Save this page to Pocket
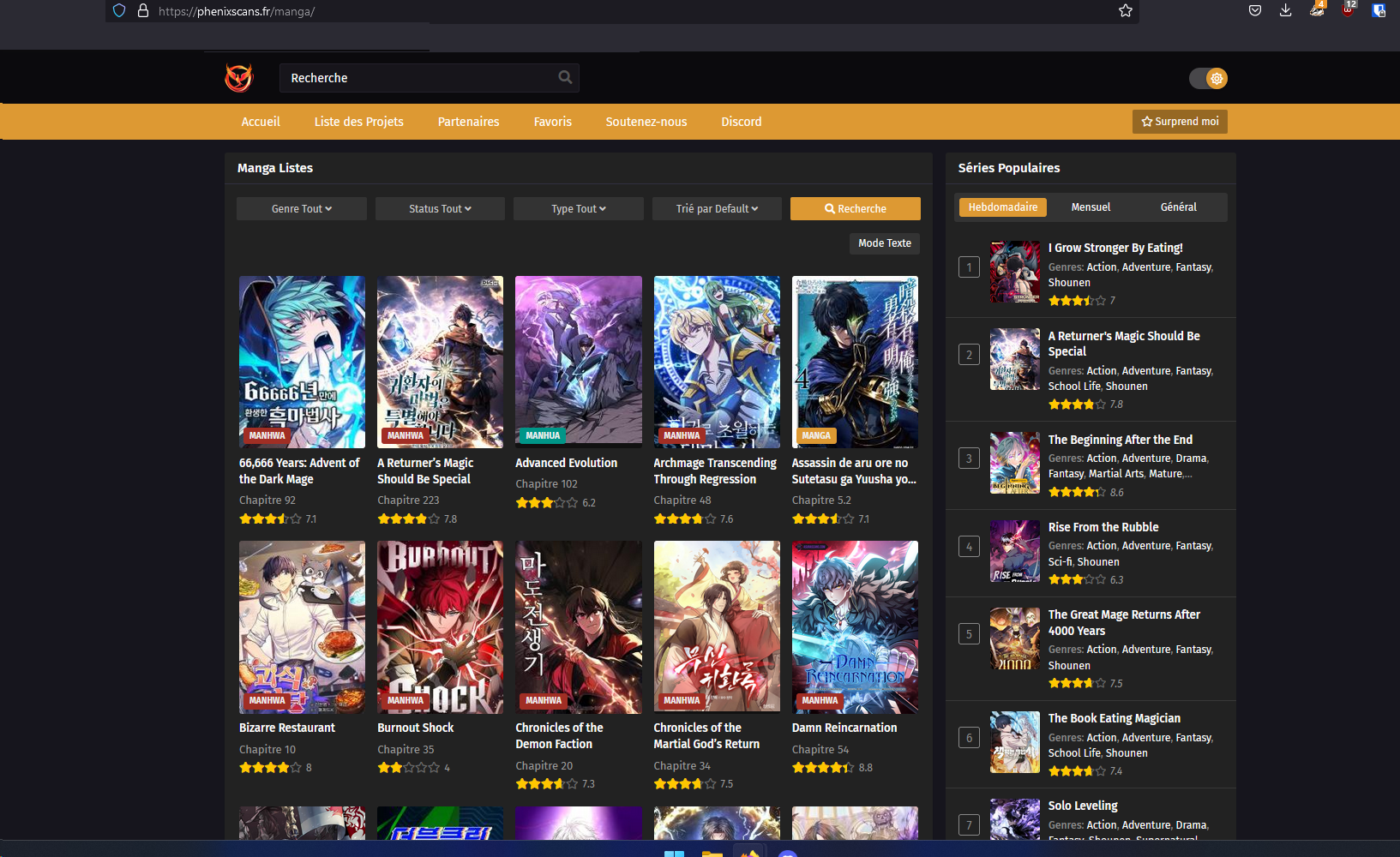 (1254, 10)
